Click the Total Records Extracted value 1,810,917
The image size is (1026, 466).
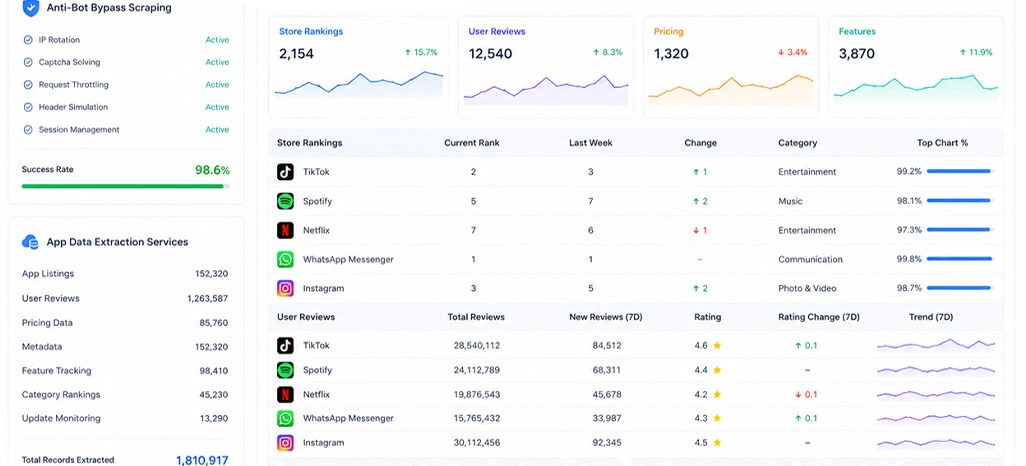pyautogui.click(x=202, y=460)
